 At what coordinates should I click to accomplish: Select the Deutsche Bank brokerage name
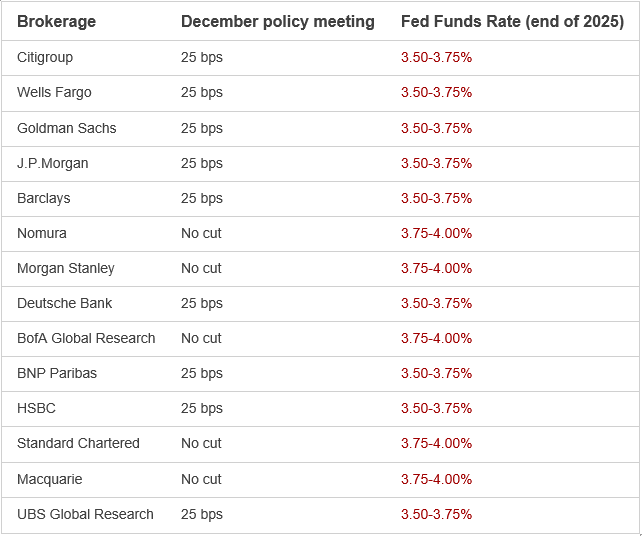[65, 303]
